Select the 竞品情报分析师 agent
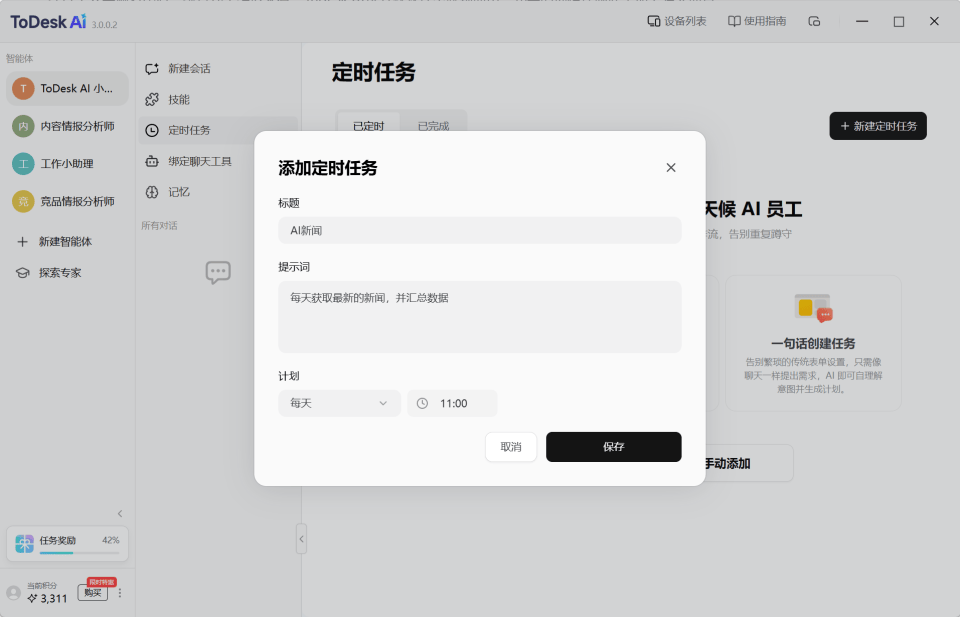This screenshot has width=960, height=617. point(67,201)
